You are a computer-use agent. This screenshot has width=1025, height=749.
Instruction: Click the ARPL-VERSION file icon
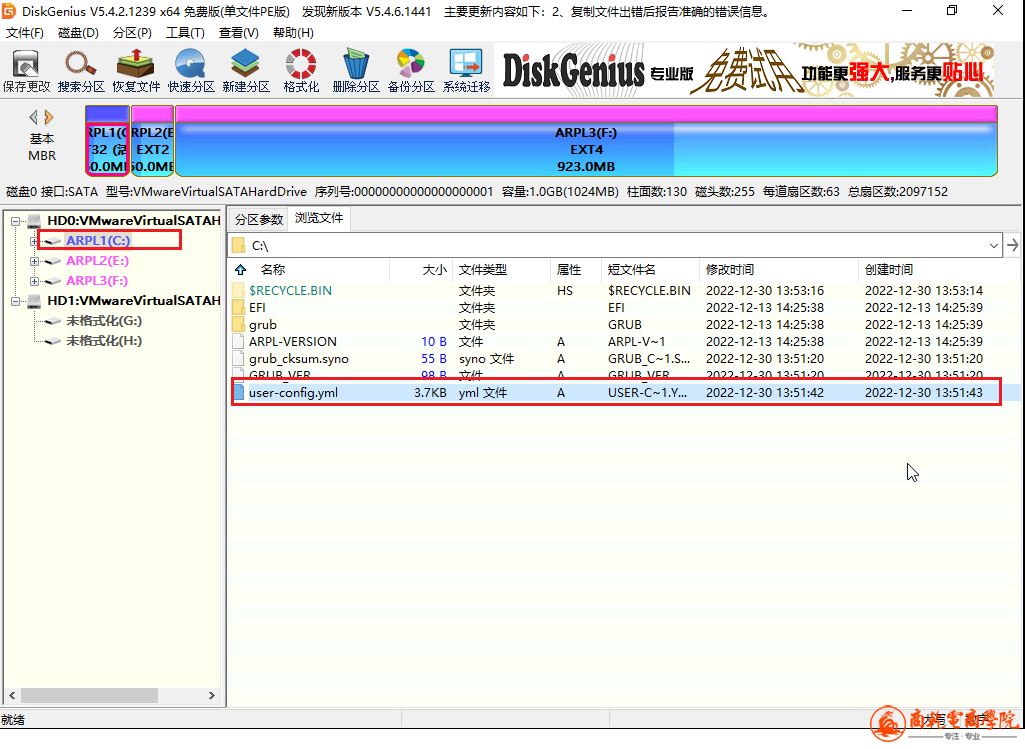239,342
